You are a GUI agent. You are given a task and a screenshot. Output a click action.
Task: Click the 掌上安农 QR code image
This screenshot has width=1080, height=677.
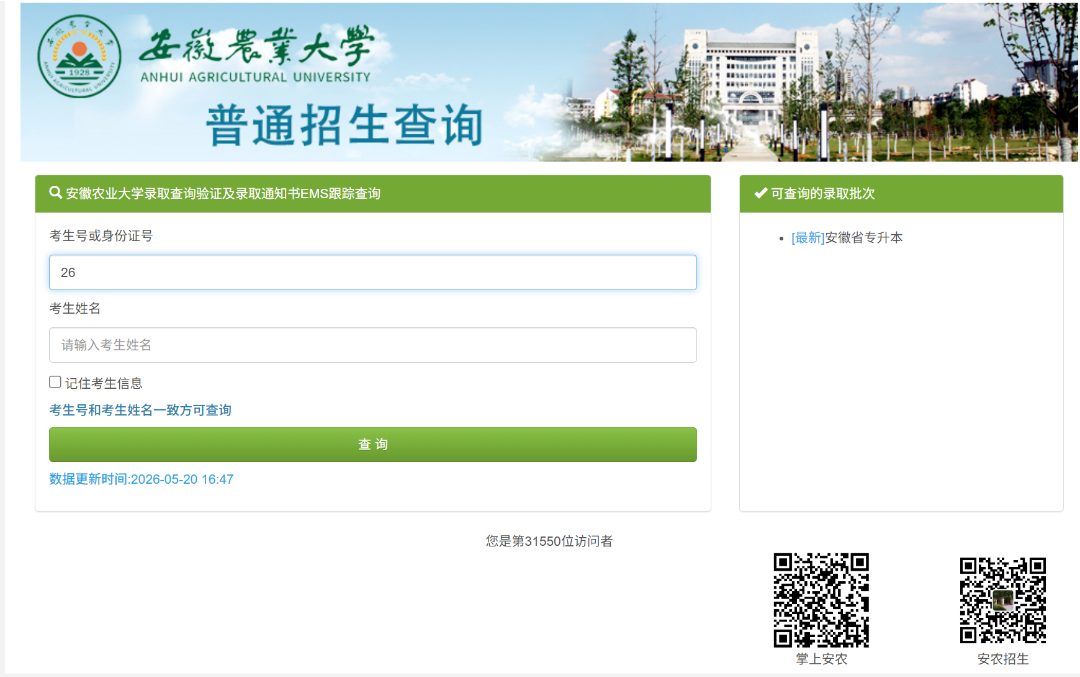coord(821,600)
